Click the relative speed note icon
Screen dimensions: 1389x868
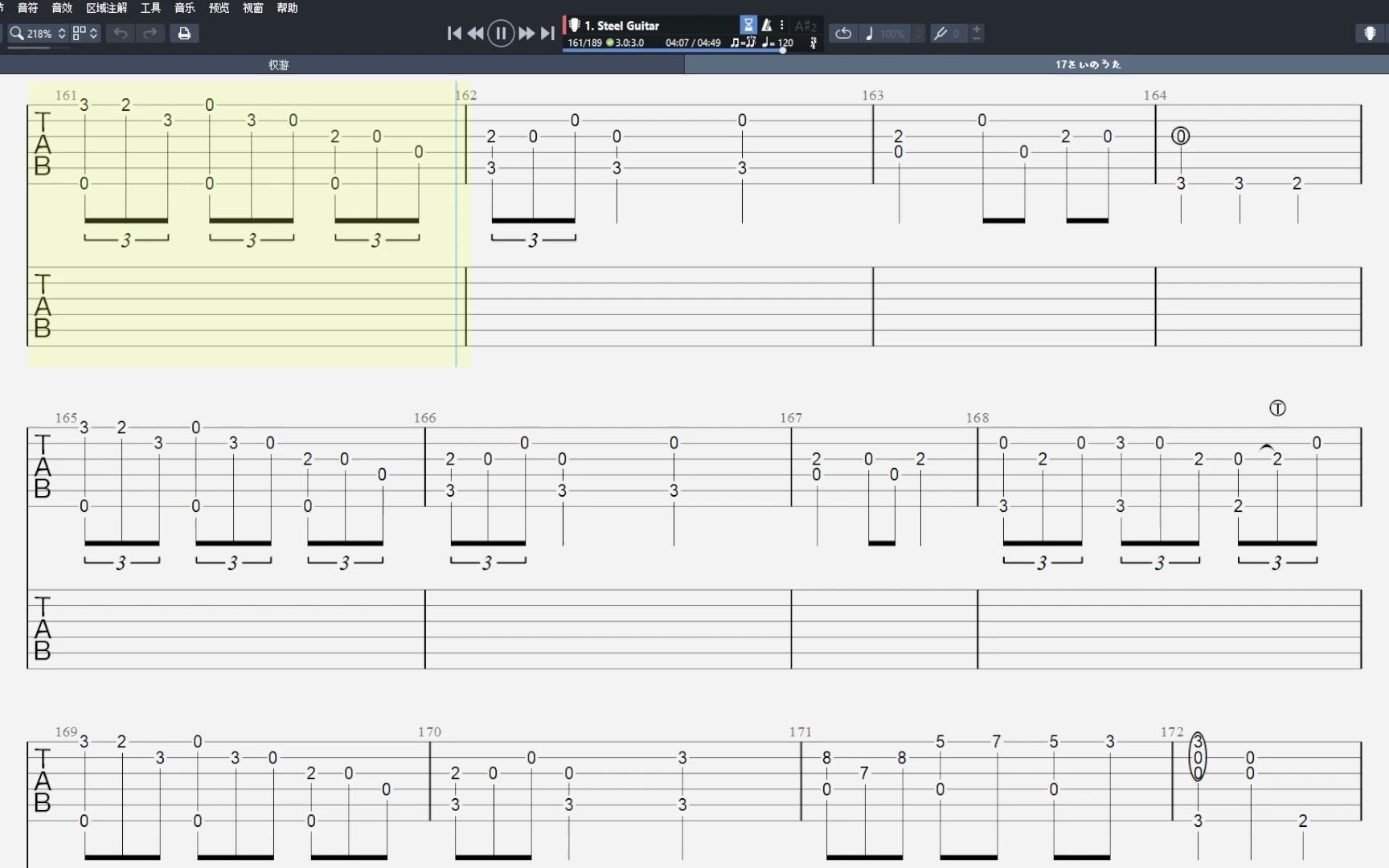(869, 33)
